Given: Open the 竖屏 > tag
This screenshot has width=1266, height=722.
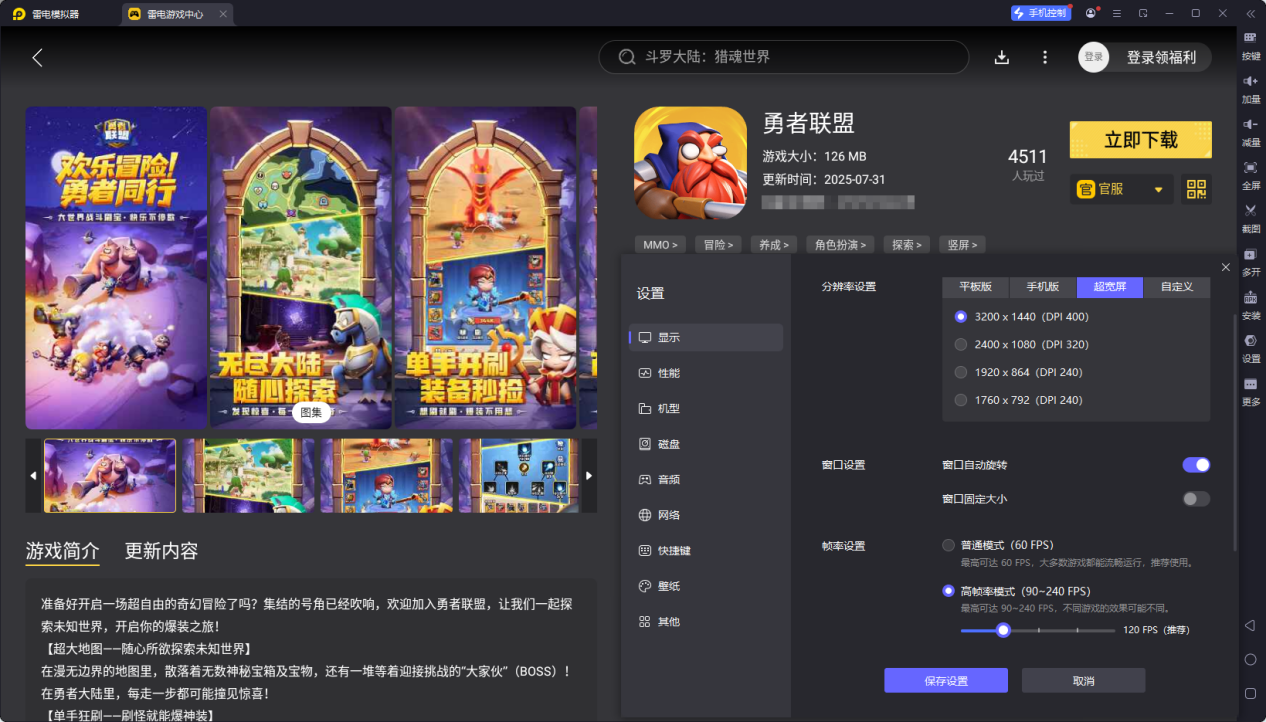Looking at the screenshot, I should (962, 244).
